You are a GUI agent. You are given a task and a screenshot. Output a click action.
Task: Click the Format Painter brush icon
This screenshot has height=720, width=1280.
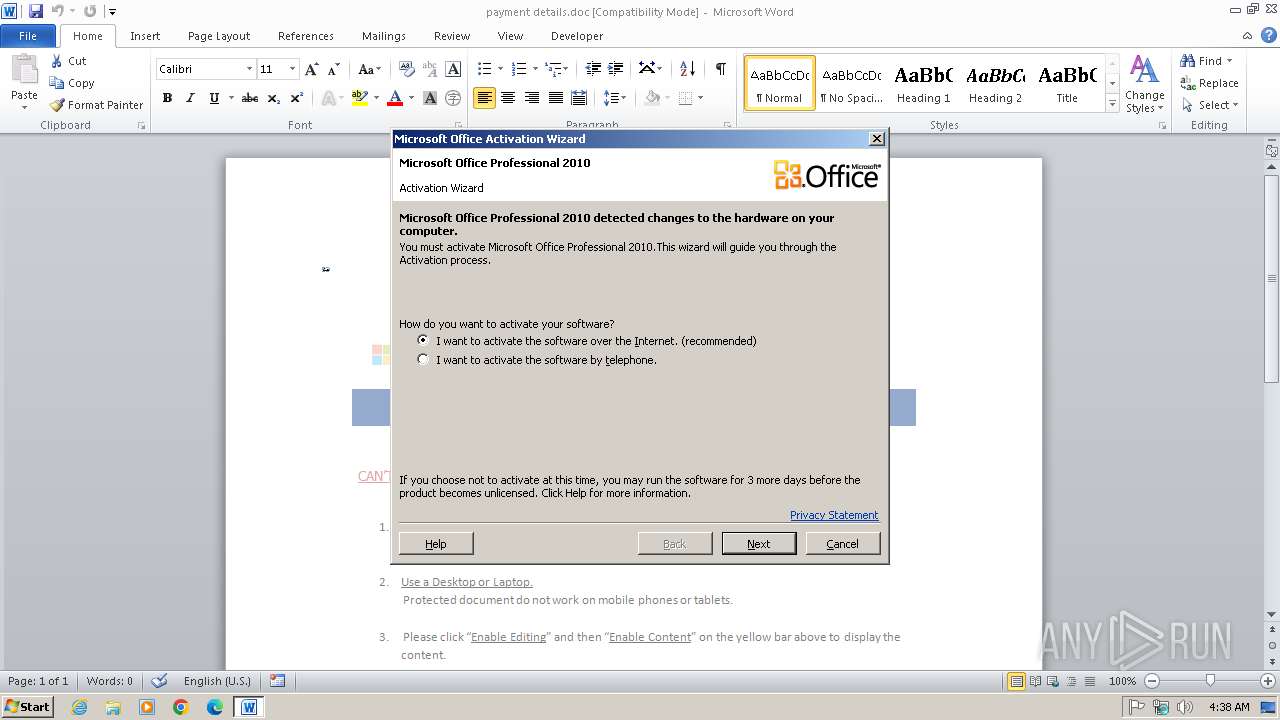(57, 105)
